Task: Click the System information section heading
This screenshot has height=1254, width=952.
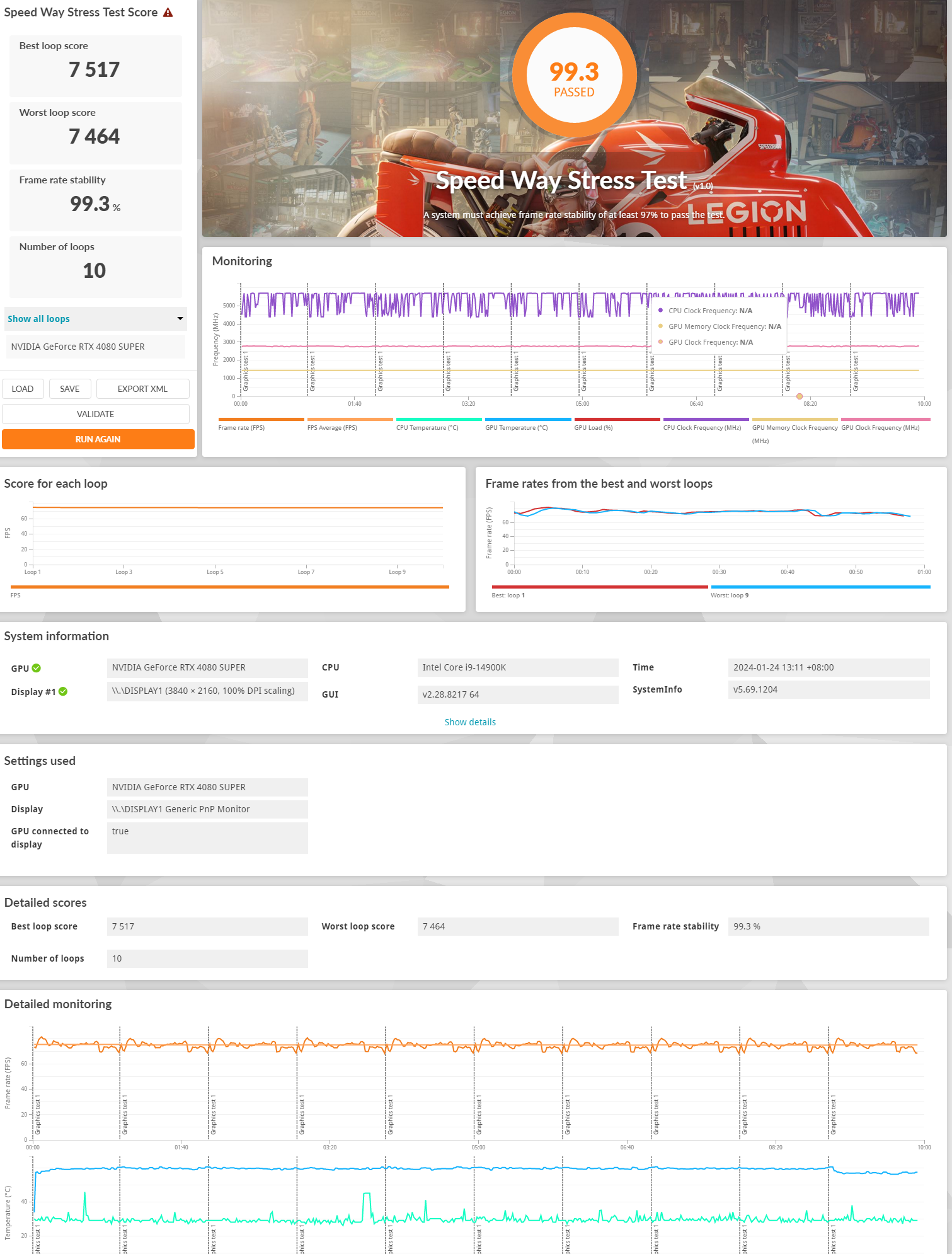Action: tap(57, 636)
